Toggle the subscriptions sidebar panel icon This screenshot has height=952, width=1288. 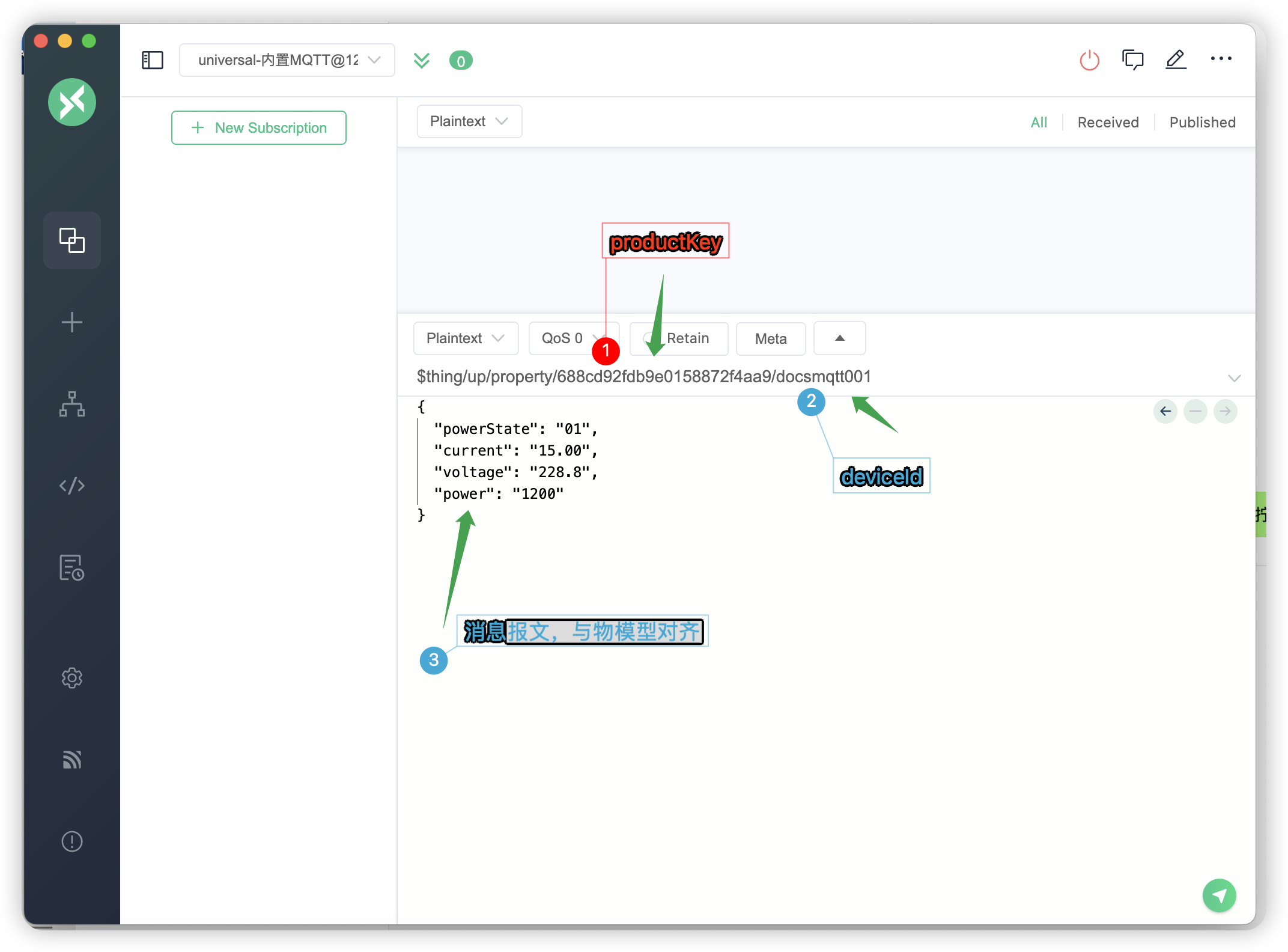(x=153, y=60)
